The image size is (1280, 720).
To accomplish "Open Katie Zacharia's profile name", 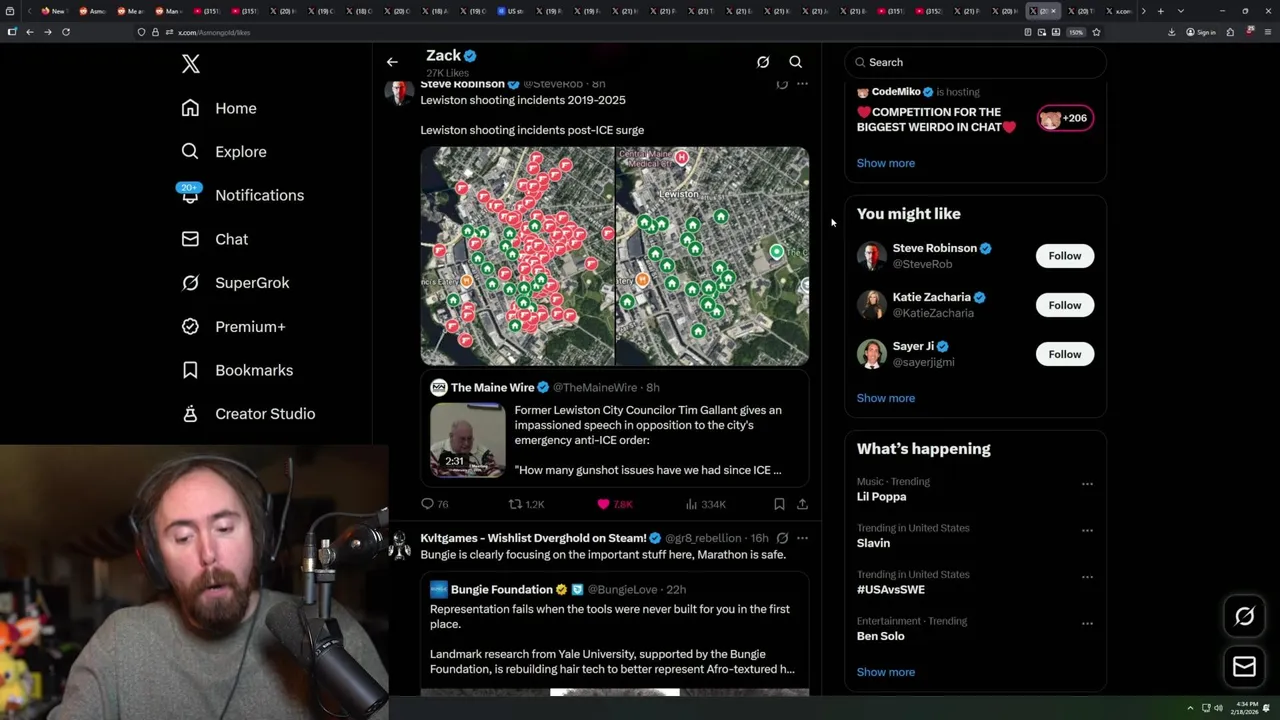I will click(x=931, y=297).
